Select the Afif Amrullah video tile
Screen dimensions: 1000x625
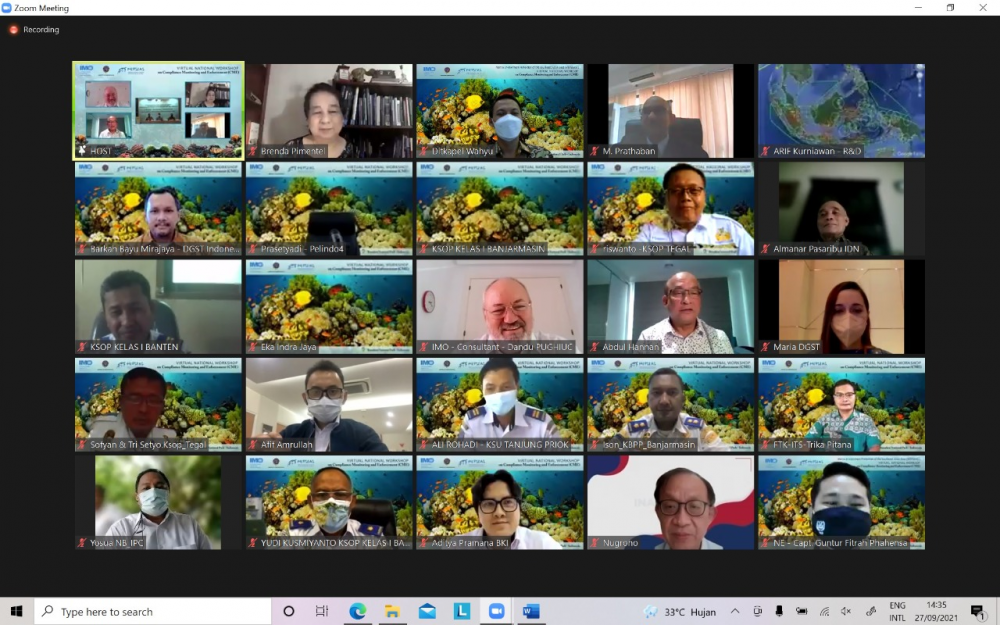click(329, 405)
